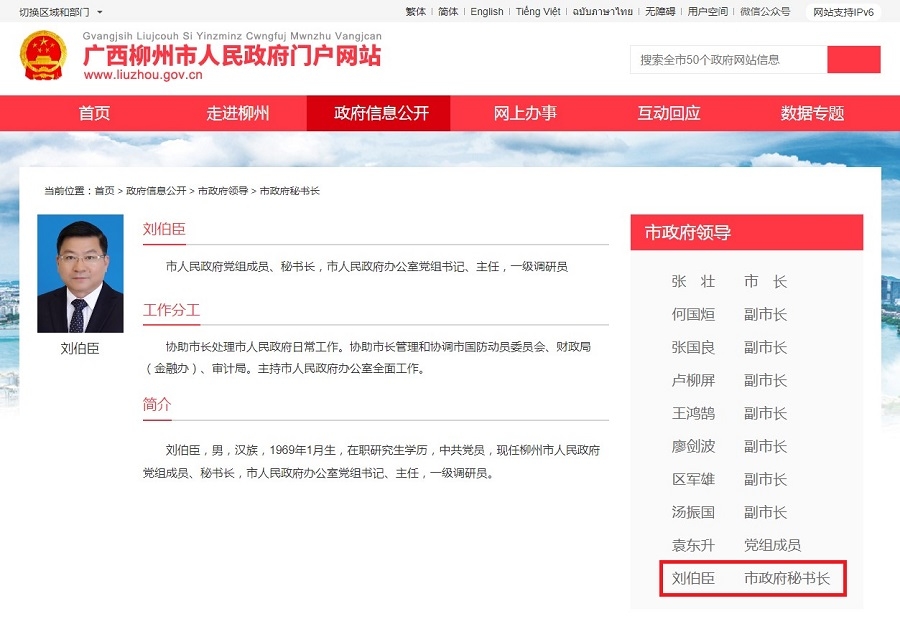Image resolution: width=900 pixels, height=629 pixels.
Task: Switch to 繁体 Traditional Chinese
Action: [415, 12]
